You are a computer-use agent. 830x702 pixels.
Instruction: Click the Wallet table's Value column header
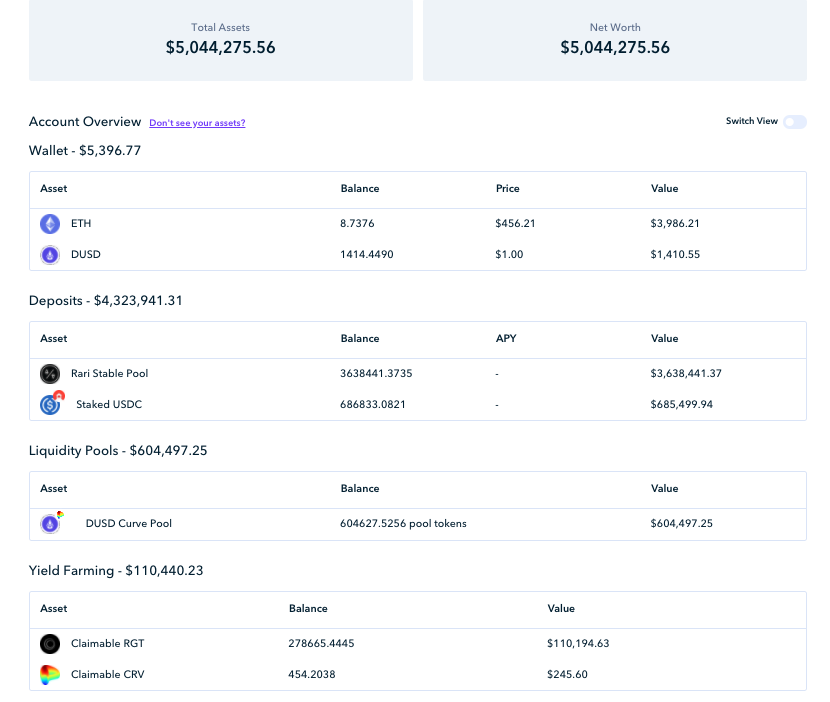(x=664, y=188)
